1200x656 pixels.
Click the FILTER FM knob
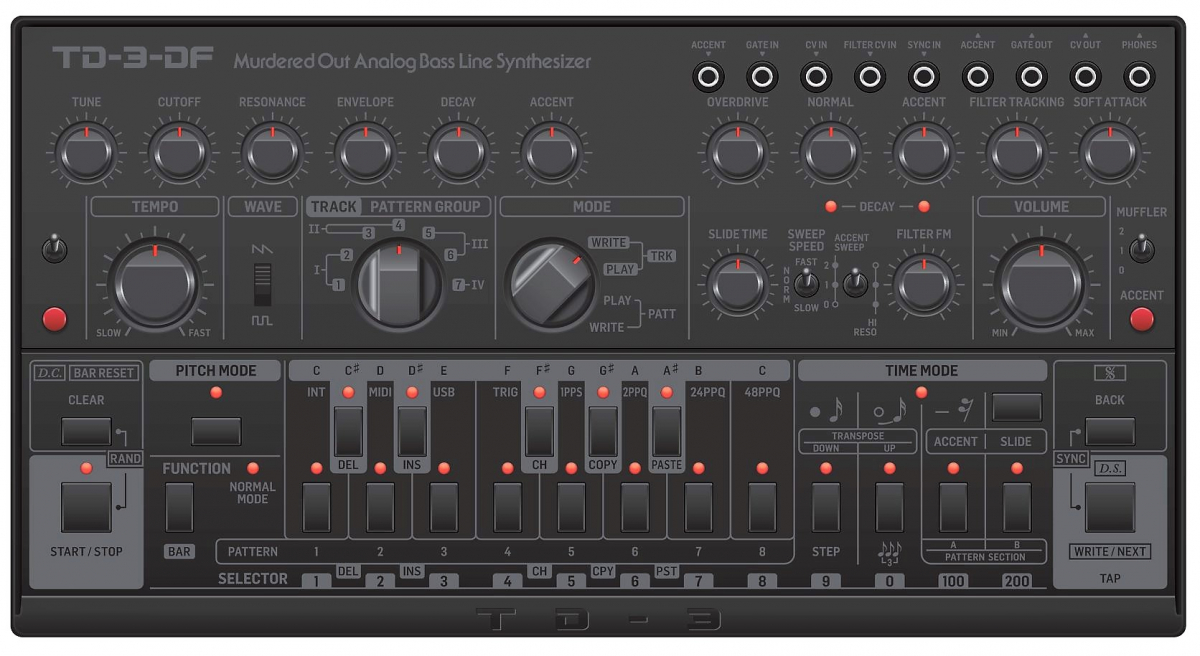point(924,285)
